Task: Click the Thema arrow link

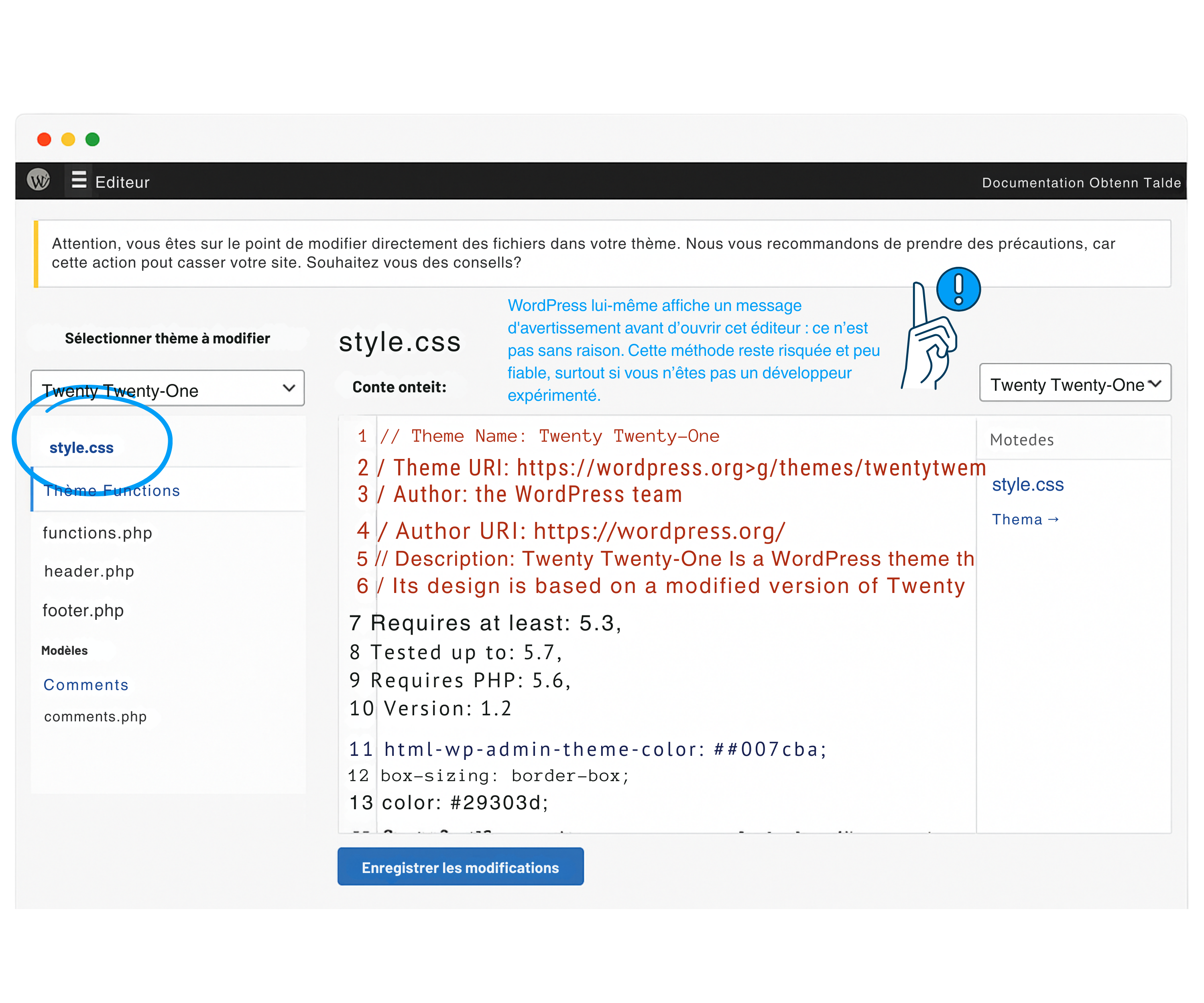Action: click(1026, 520)
